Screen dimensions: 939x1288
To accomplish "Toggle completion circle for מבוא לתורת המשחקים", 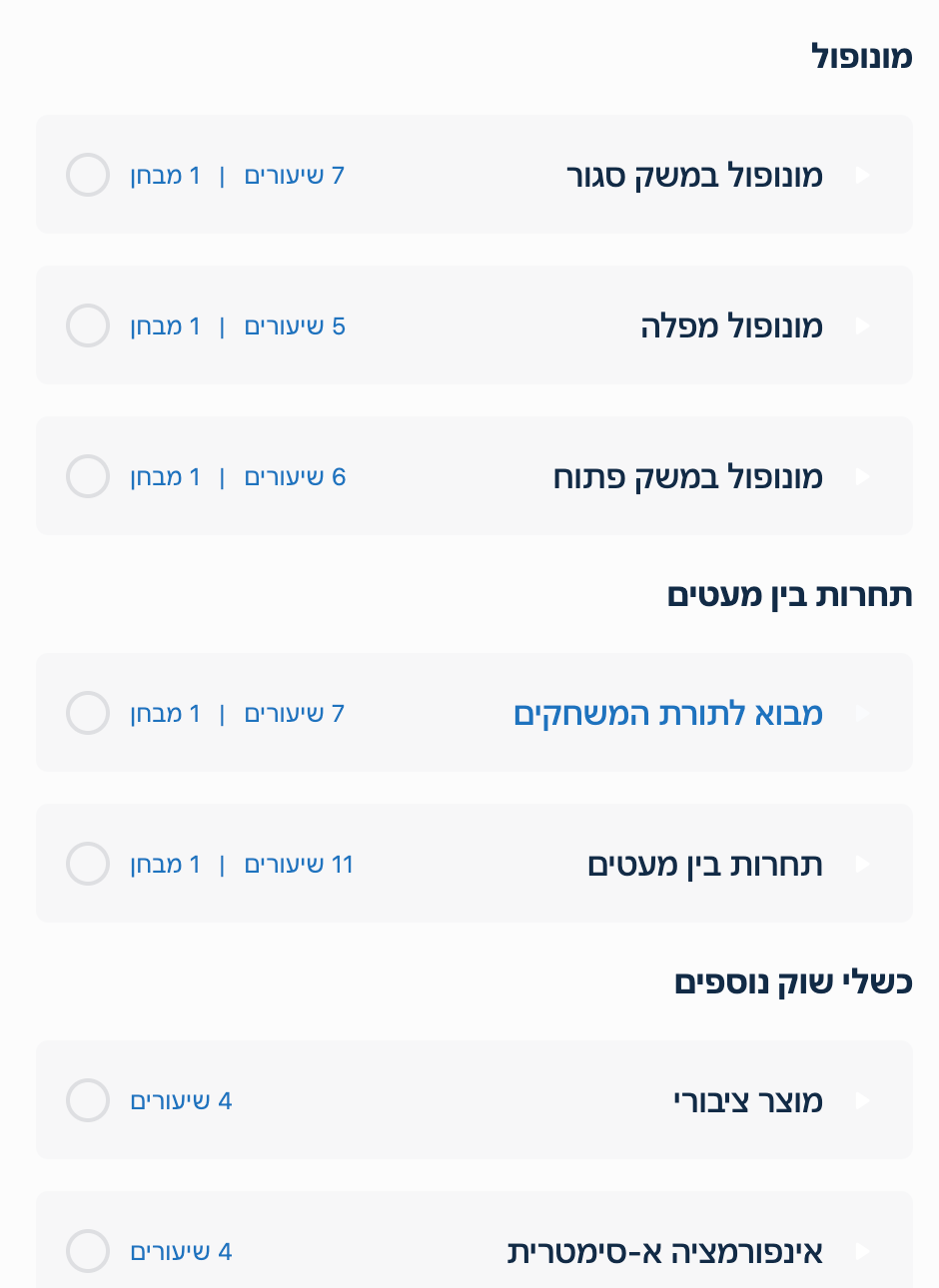I will [88, 714].
